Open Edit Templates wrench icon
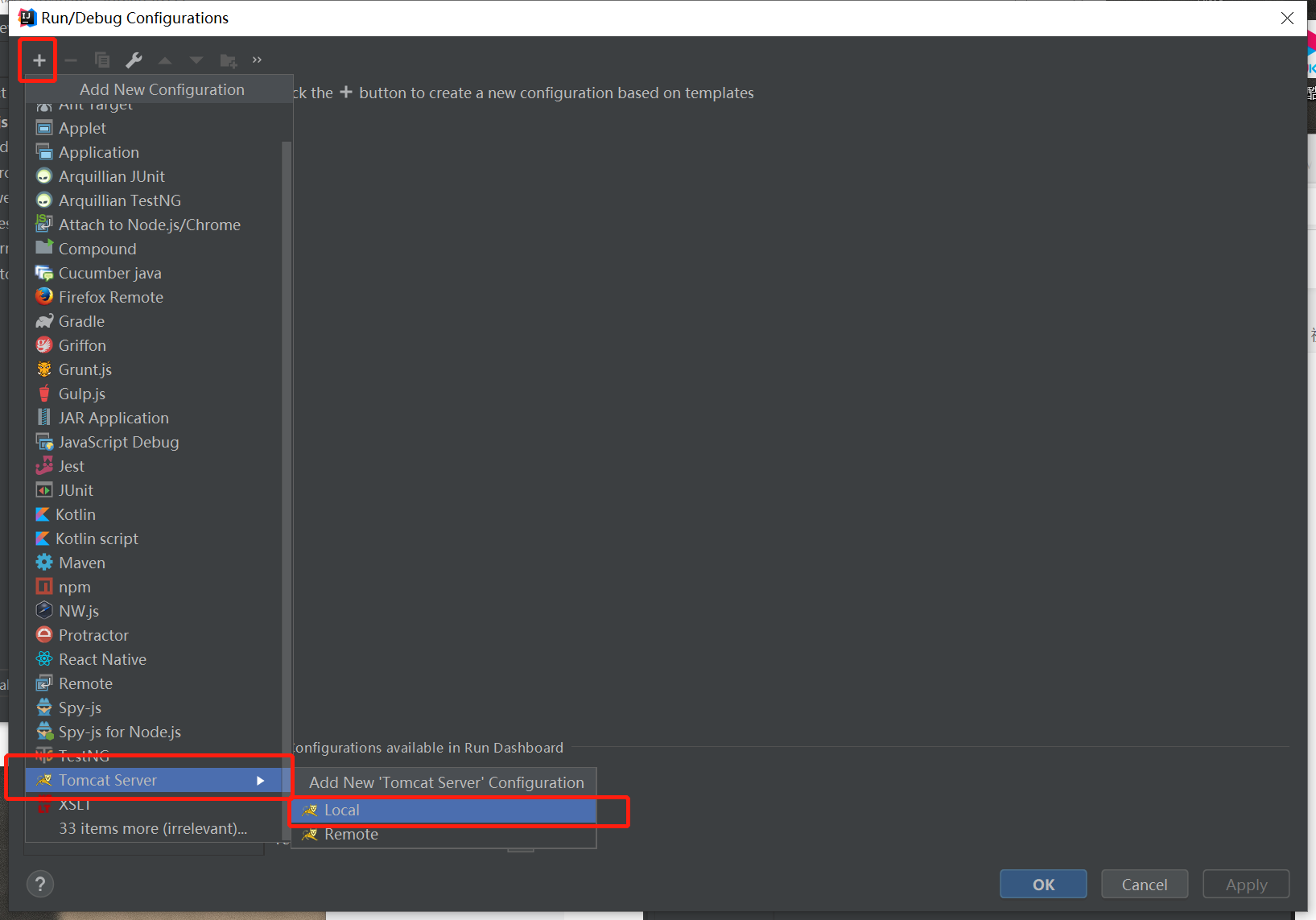 (134, 60)
